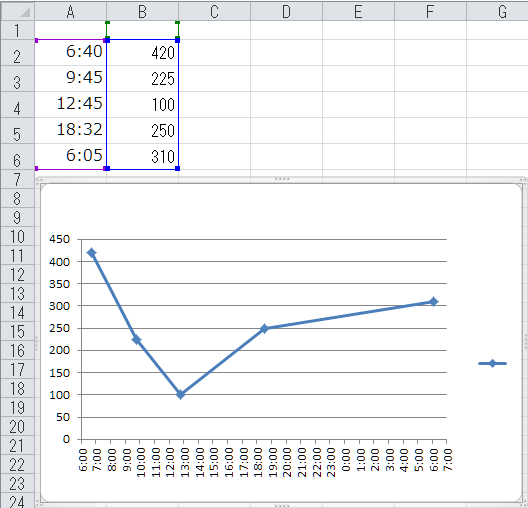Click cell with value 250
The height and width of the screenshot is (508, 528).
coord(142,131)
